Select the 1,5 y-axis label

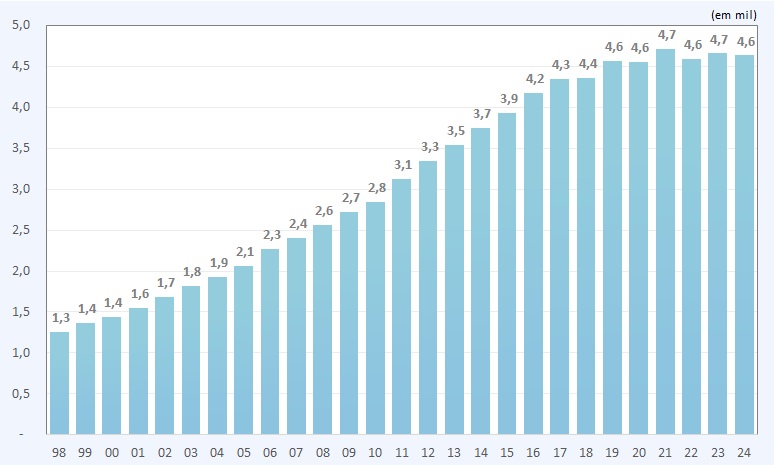[21, 311]
